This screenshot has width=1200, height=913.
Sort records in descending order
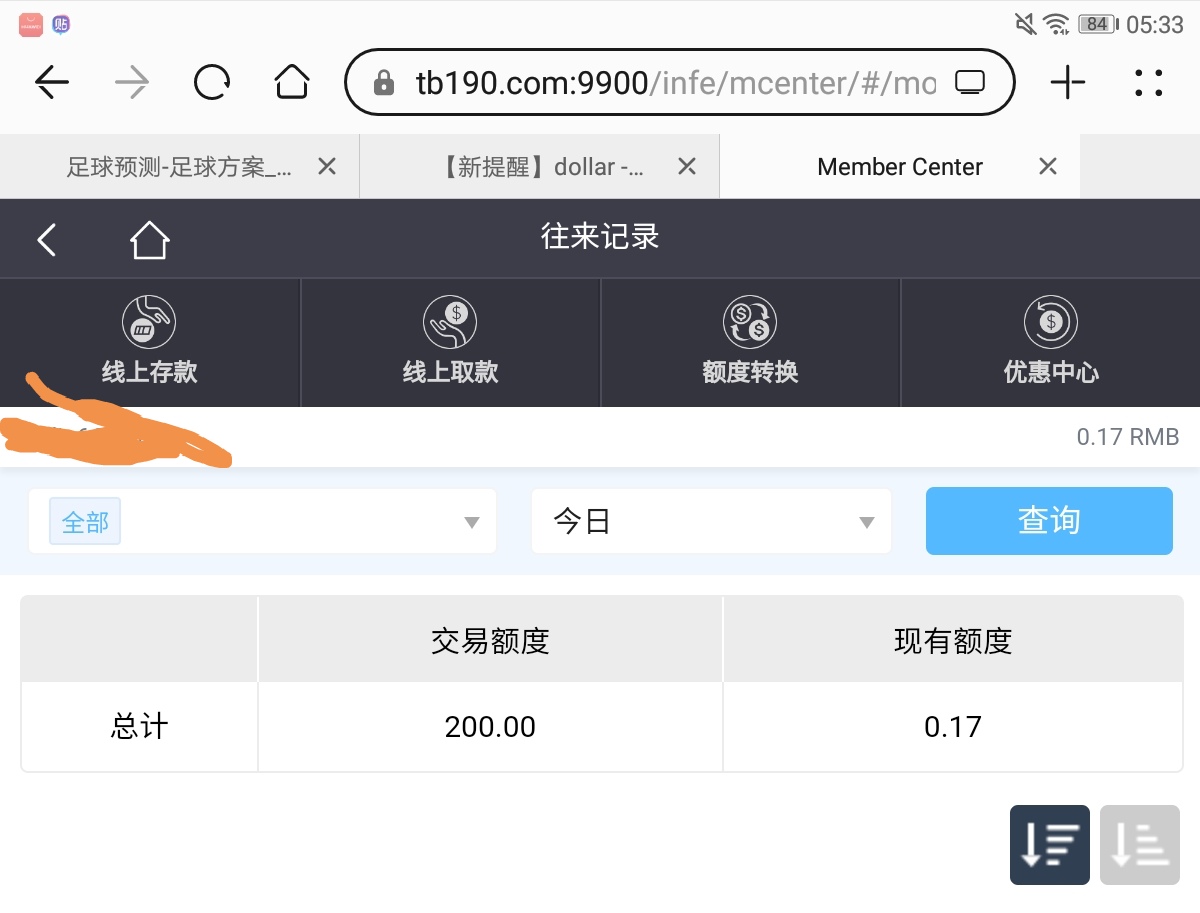(1049, 845)
